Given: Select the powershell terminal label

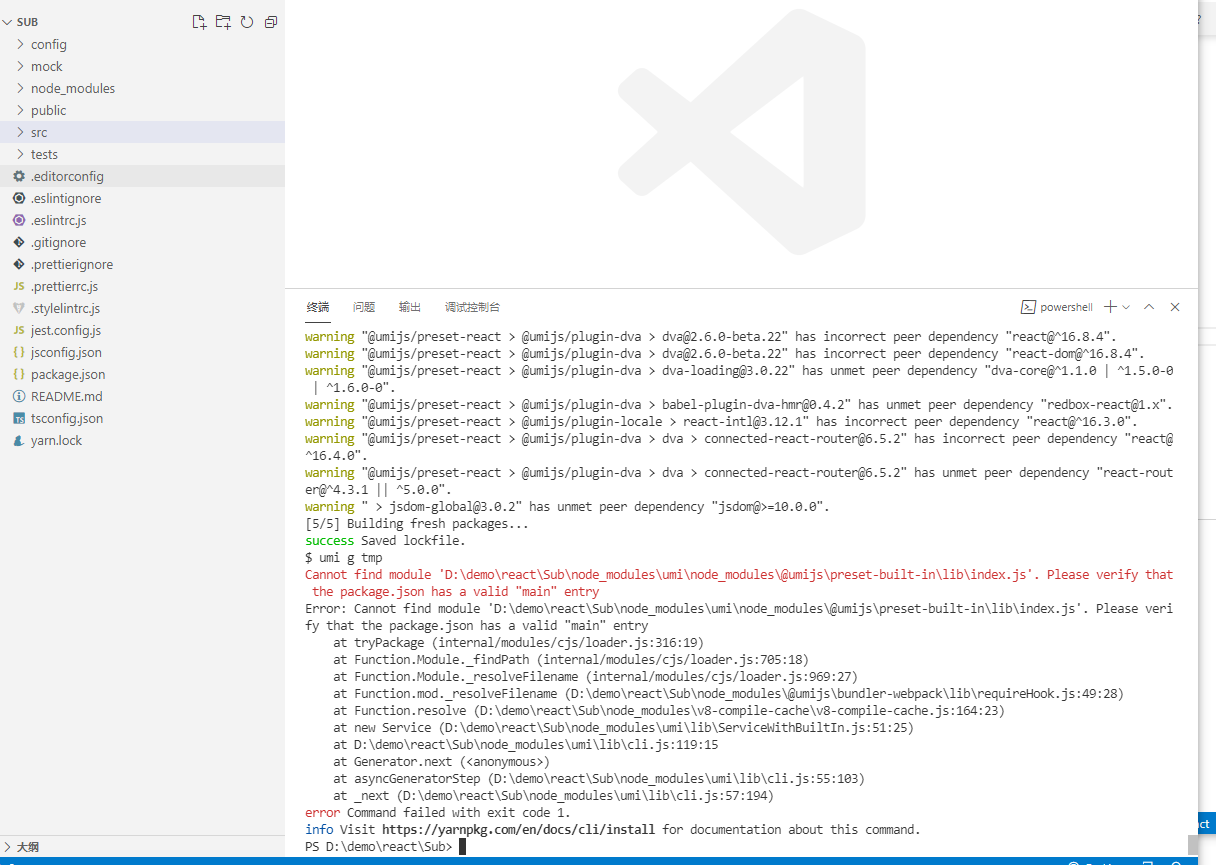Looking at the screenshot, I should 1066,307.
